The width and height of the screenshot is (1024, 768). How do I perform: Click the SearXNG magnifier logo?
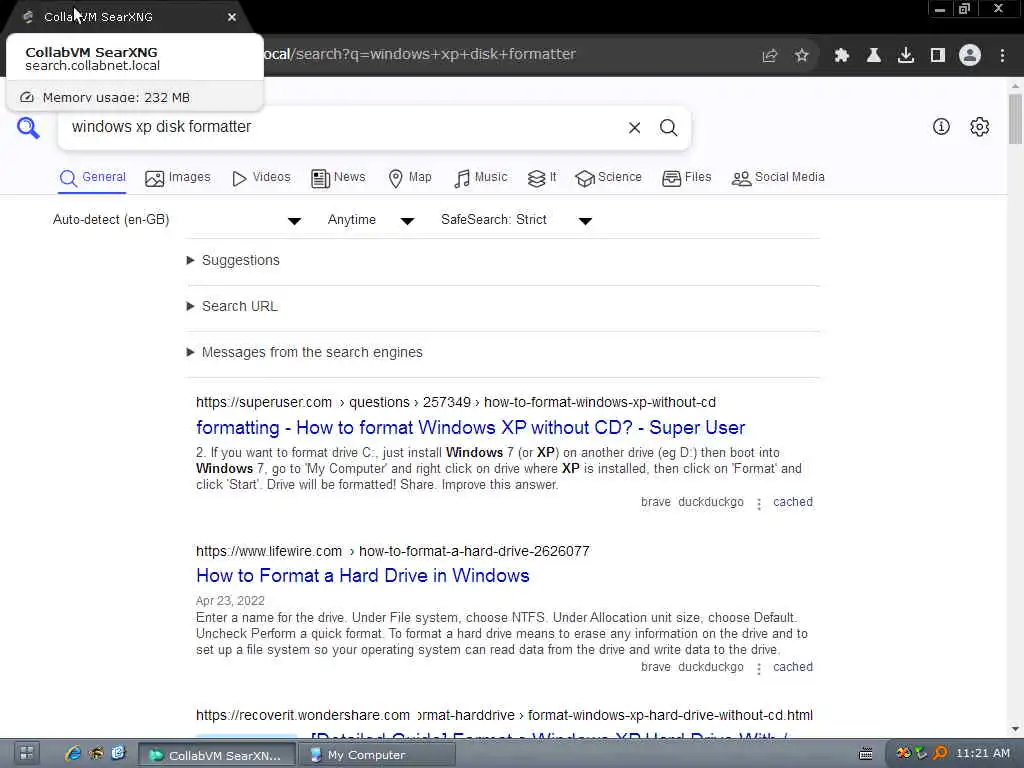point(28,127)
